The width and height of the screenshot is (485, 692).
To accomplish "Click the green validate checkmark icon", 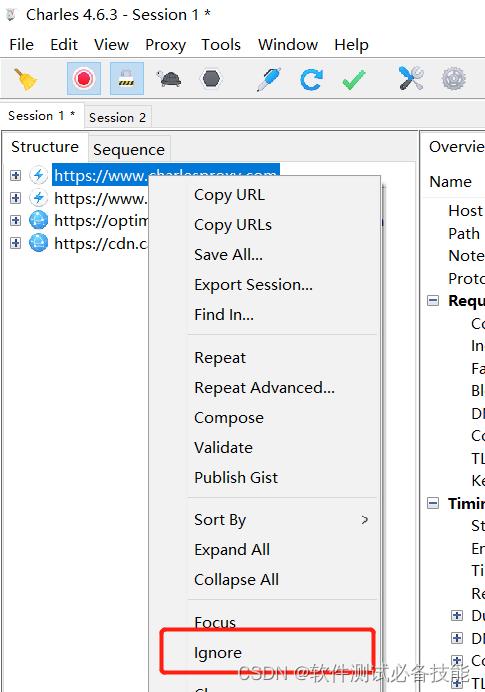I will click(x=354, y=79).
